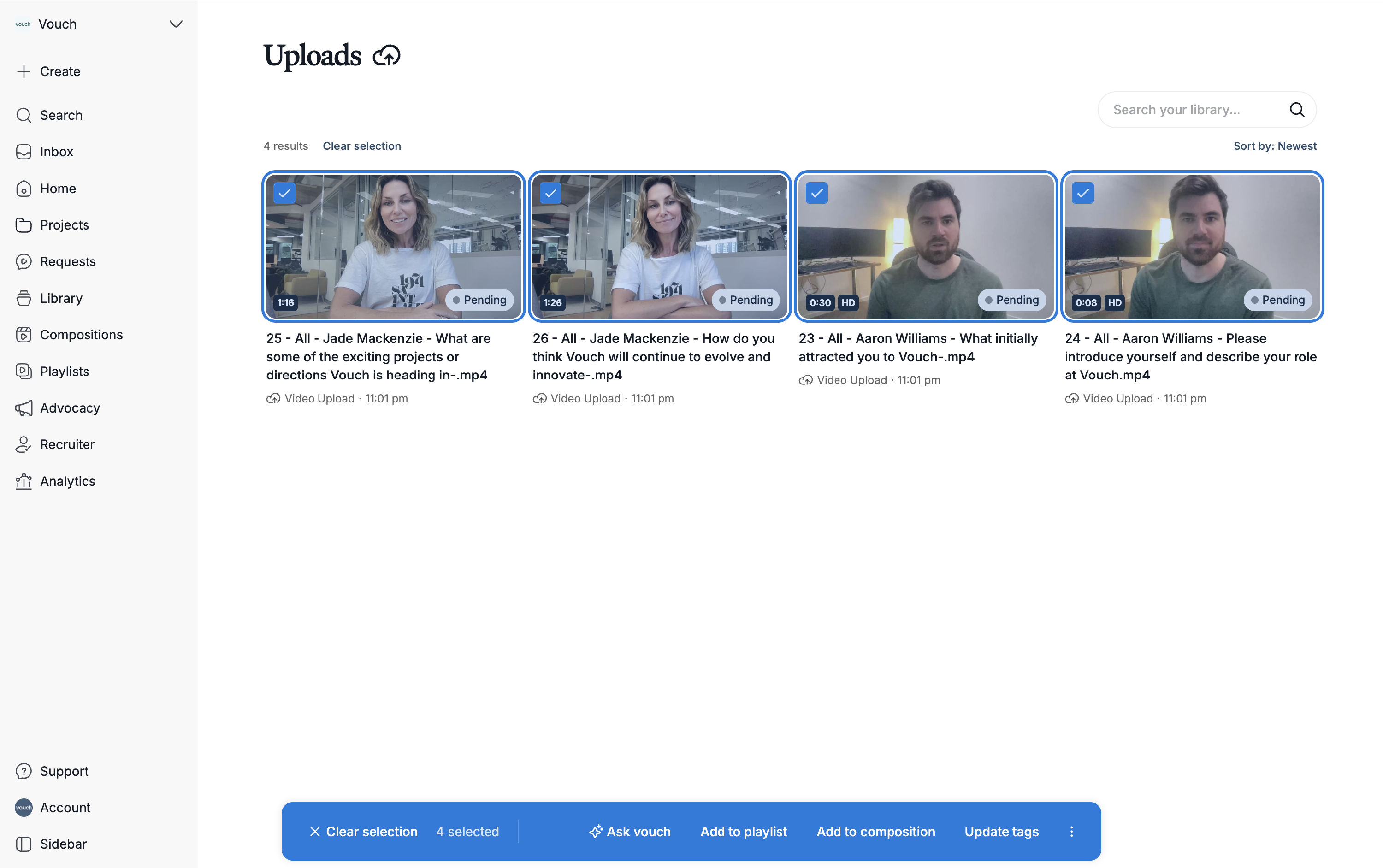
Task: Open Analytics via the chart icon
Action: [24, 481]
